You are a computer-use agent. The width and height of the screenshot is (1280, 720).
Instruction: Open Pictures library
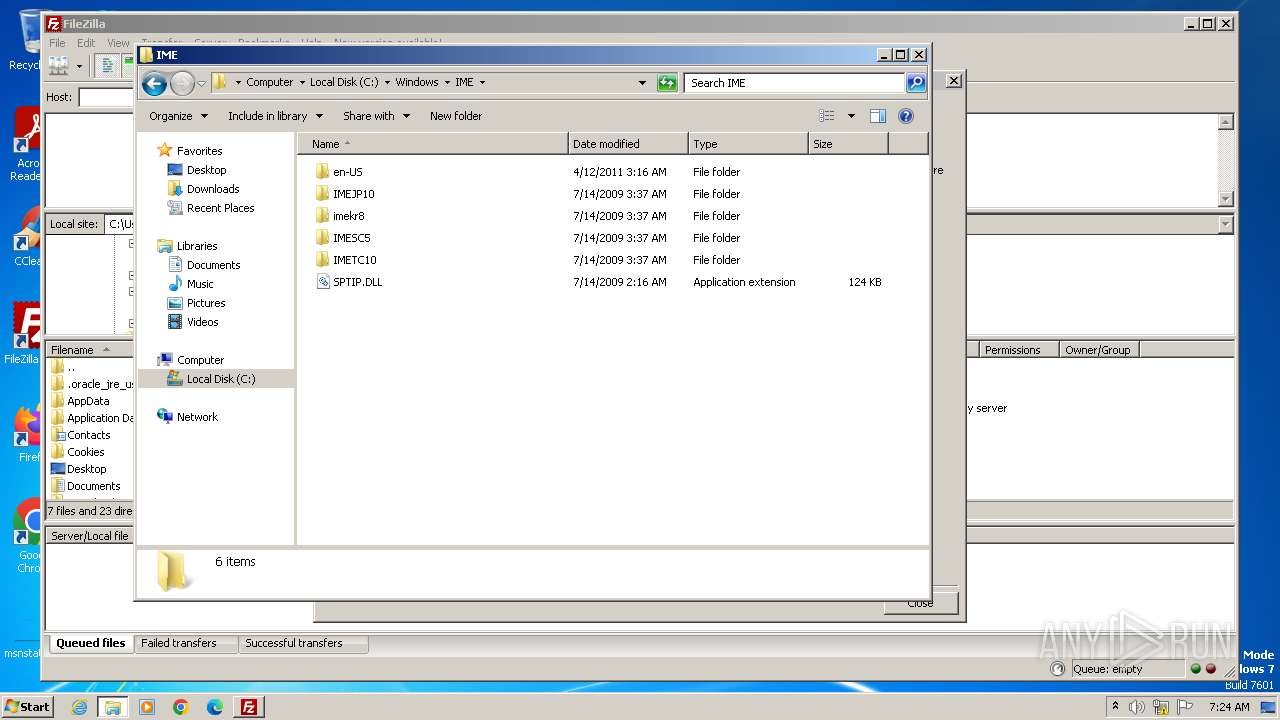click(x=206, y=303)
